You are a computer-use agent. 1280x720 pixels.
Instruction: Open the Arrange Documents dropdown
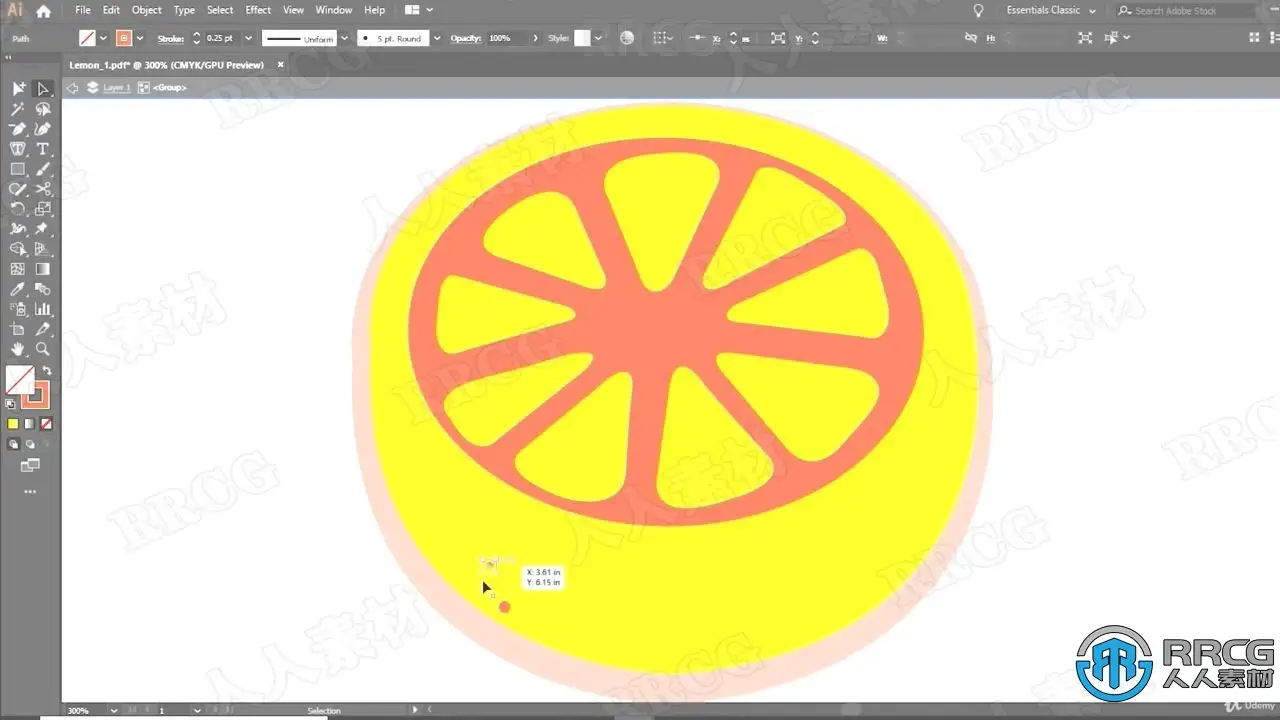point(419,10)
